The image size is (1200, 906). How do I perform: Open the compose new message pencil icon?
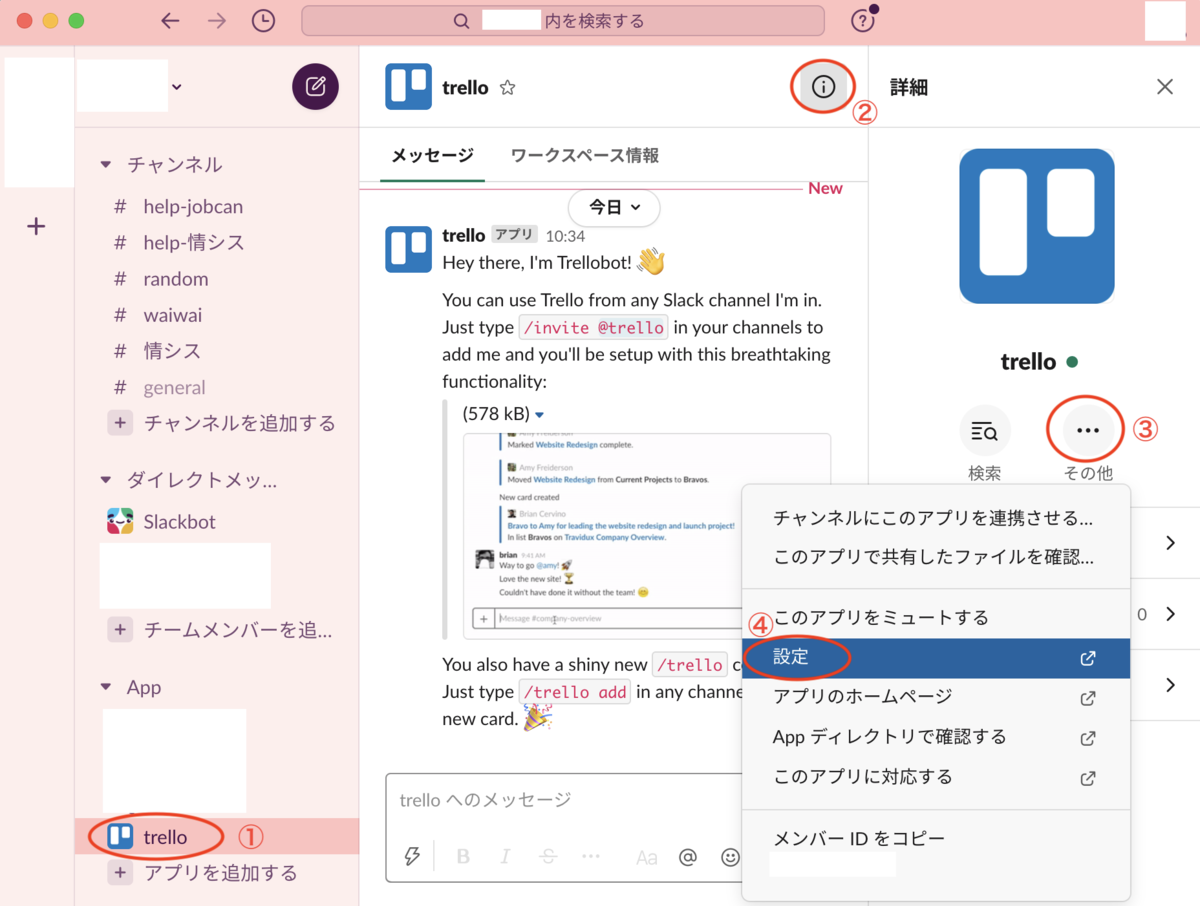[x=315, y=87]
